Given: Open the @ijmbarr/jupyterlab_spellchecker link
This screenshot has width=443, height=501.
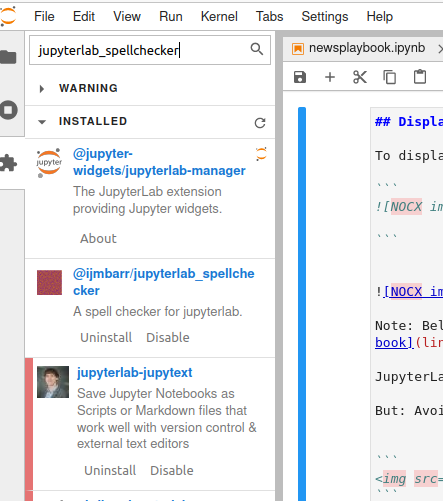Looking at the screenshot, I should (164, 282).
